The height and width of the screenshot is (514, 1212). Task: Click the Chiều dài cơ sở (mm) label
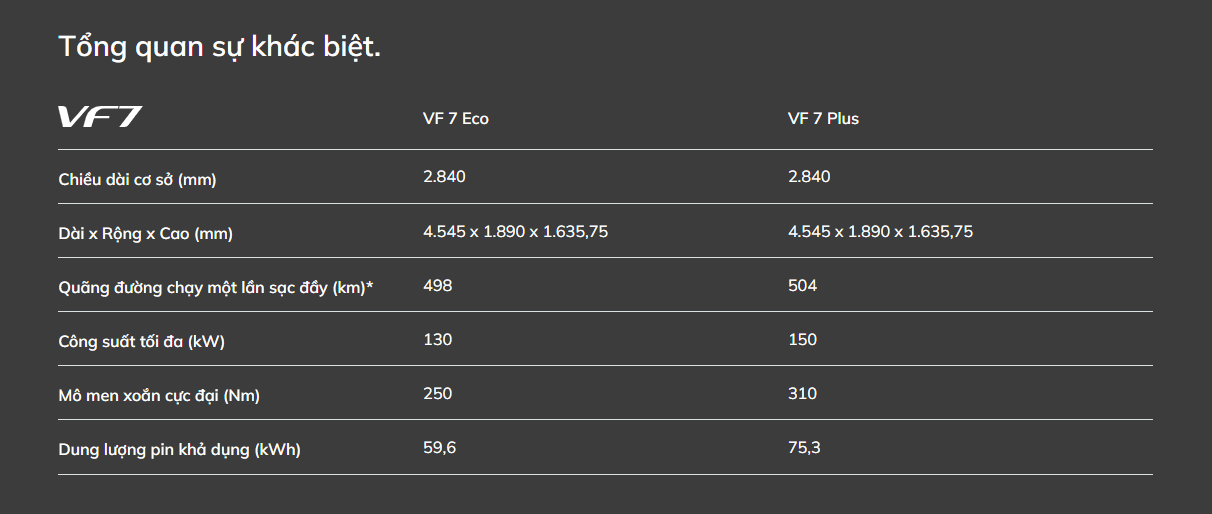pyautogui.click(x=137, y=179)
